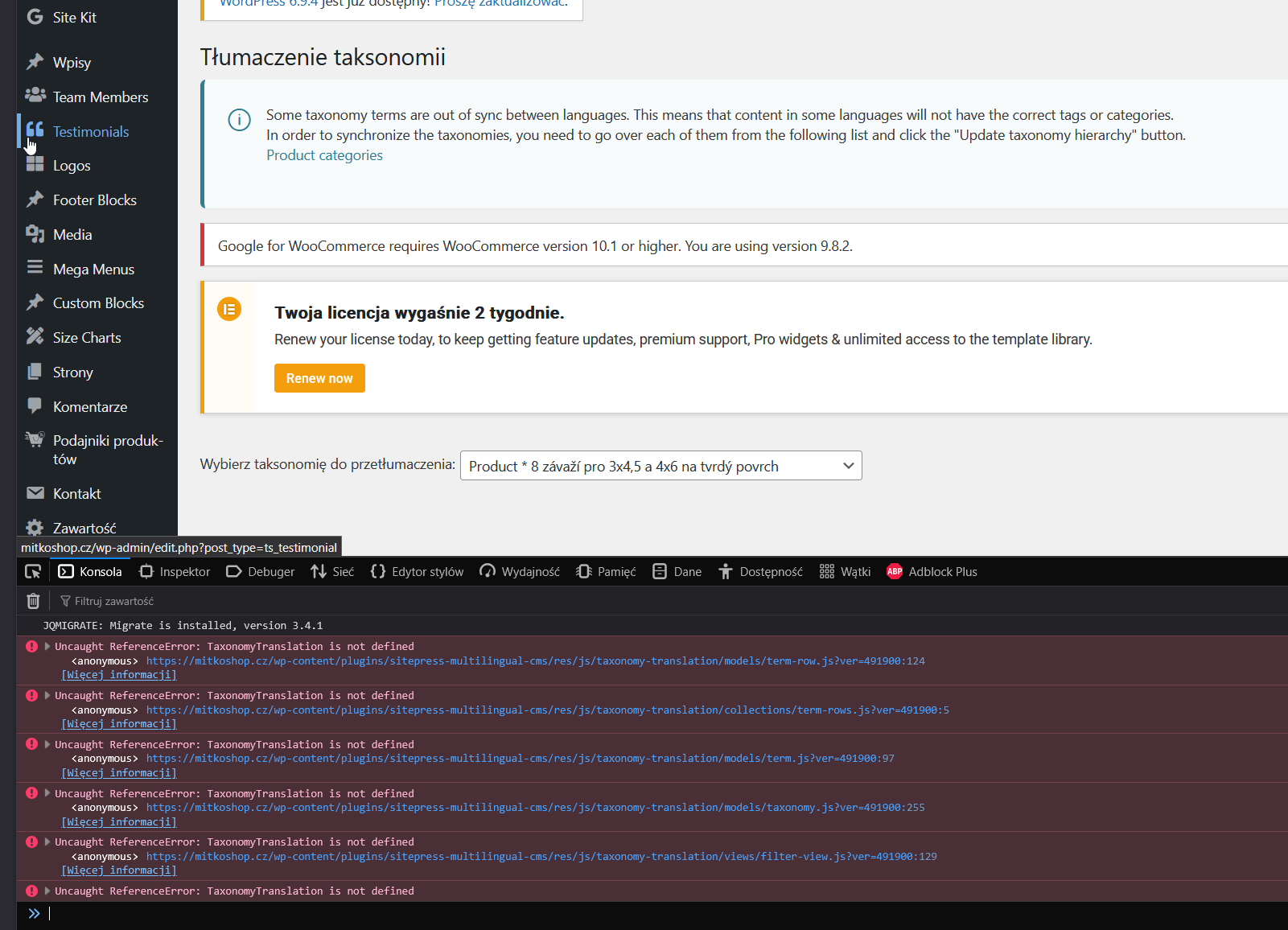Open the taxonomy selection dropdown
1288x930 pixels.
(x=660, y=466)
